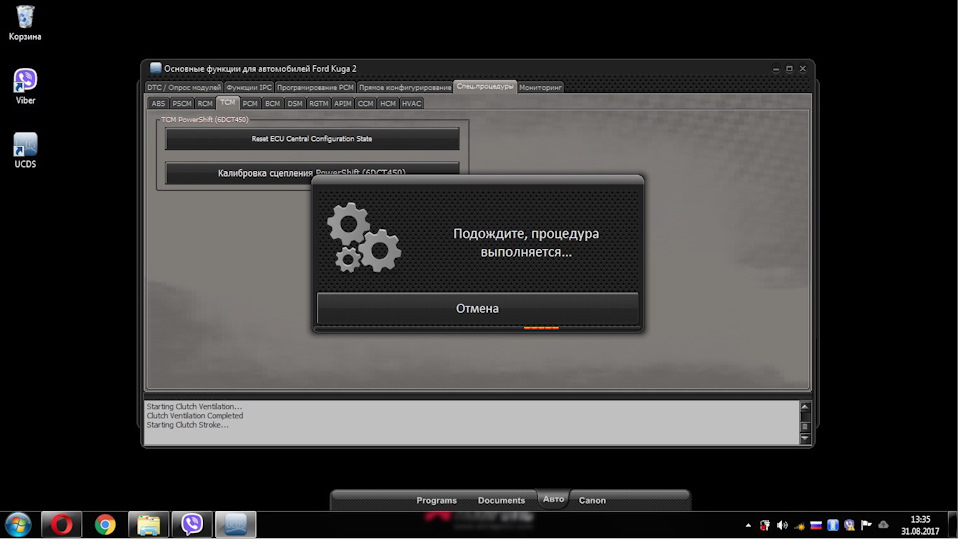Open the UCDS desktop shortcut

click(x=25, y=150)
